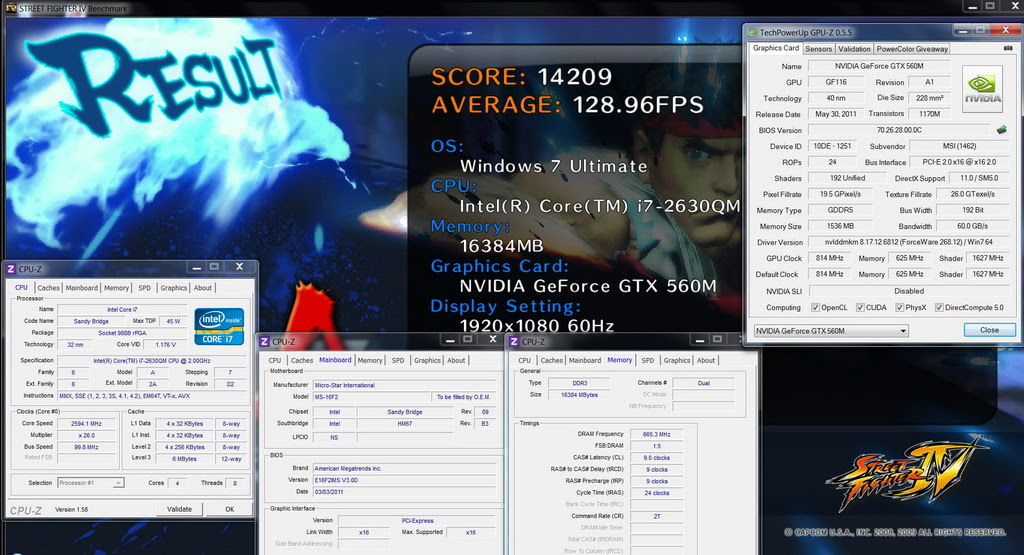Open the Caches tab in the processor window
The width and height of the screenshot is (1024, 555).
pos(48,288)
